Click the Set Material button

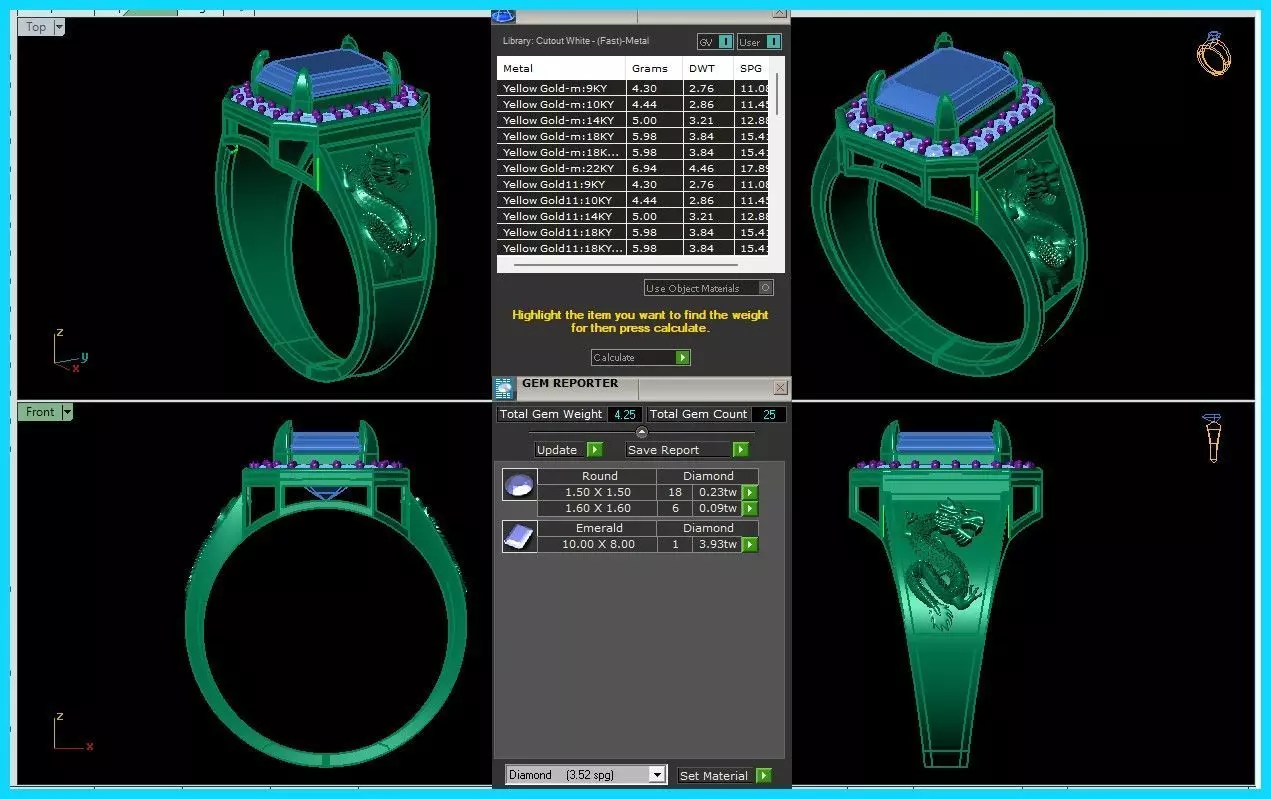(724, 776)
